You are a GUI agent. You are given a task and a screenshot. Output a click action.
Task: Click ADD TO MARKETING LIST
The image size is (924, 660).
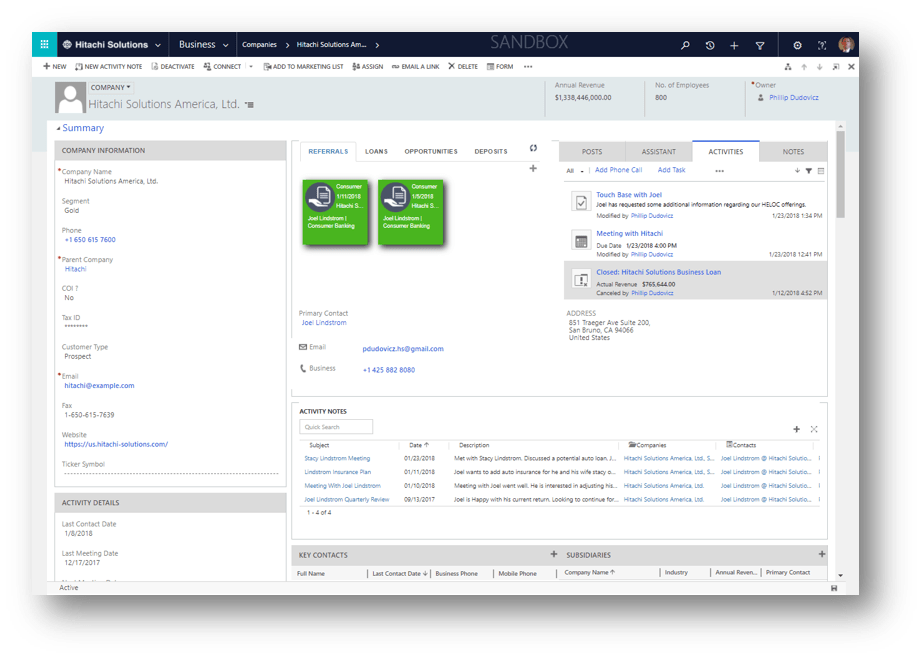pos(303,67)
